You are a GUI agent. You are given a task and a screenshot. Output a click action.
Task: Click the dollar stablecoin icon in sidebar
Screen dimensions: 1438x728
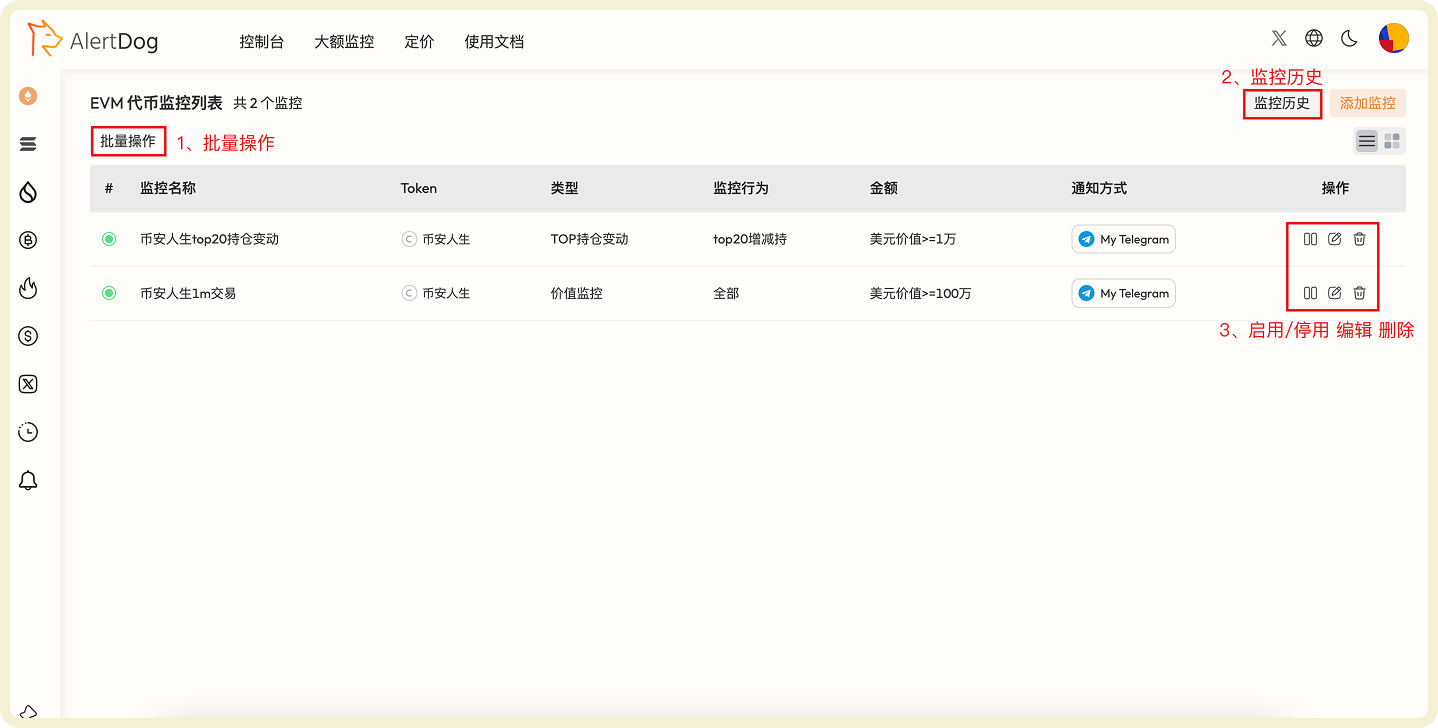tap(28, 336)
